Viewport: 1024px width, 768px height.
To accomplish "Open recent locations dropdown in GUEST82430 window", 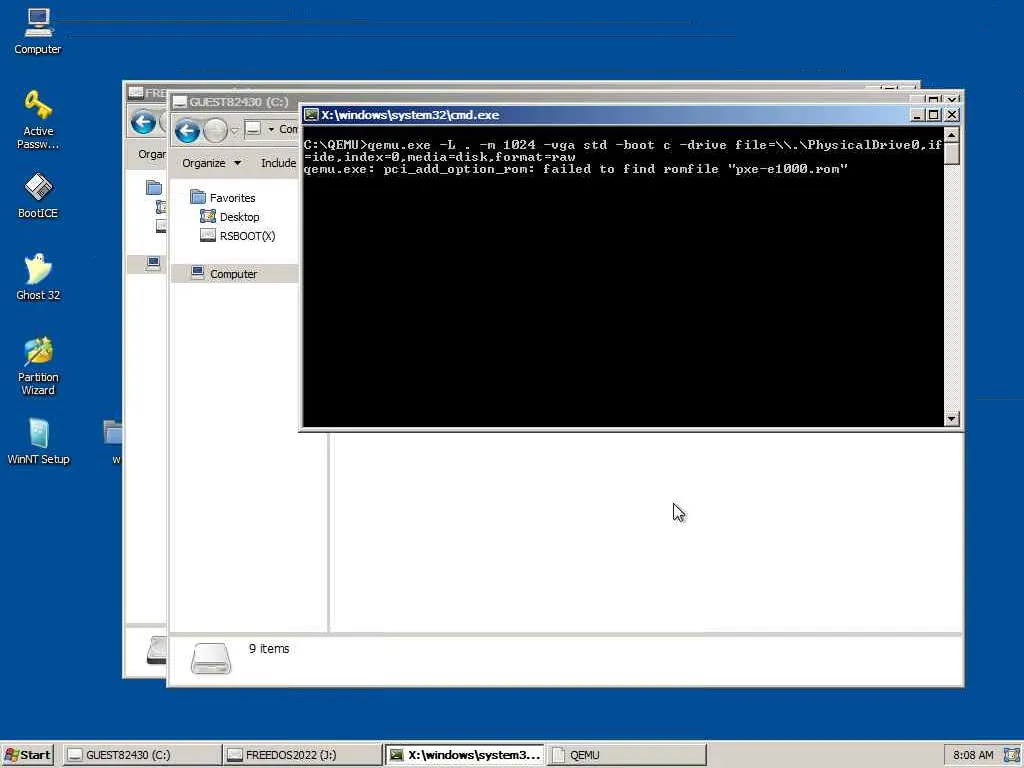I will pos(234,131).
